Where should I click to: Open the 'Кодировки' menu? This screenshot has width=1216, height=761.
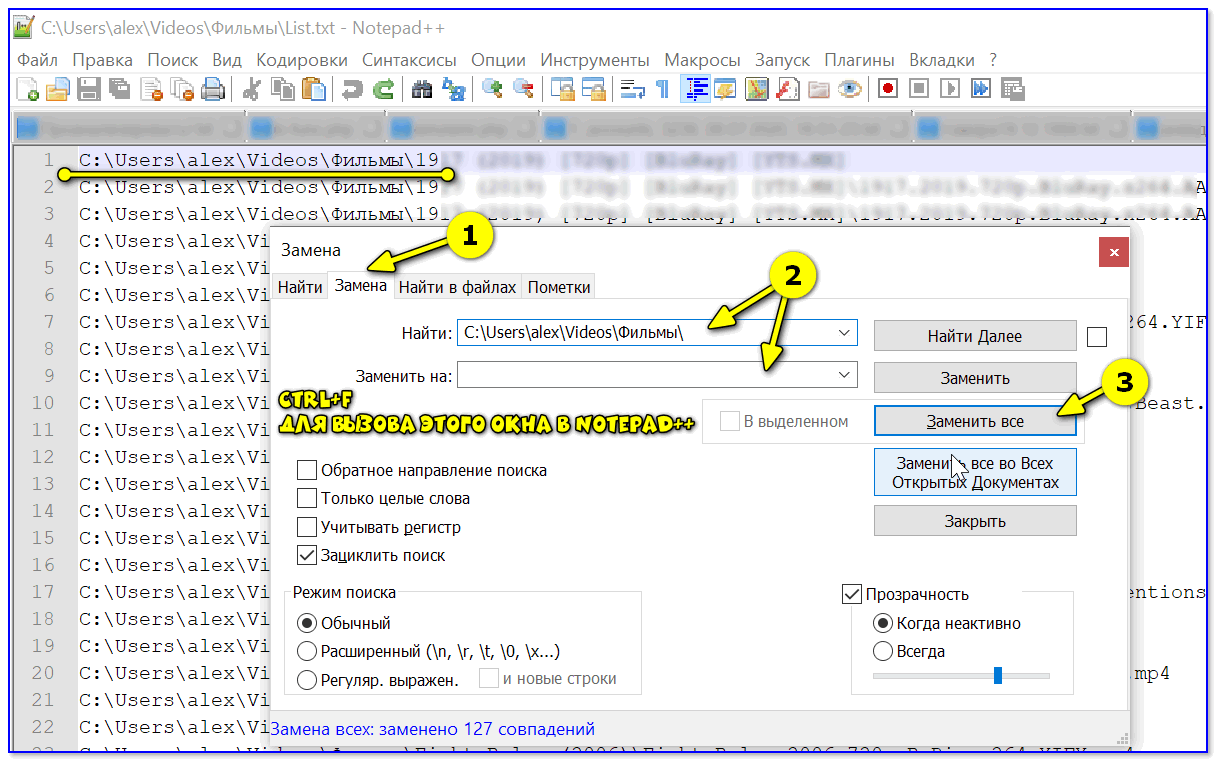(302, 60)
